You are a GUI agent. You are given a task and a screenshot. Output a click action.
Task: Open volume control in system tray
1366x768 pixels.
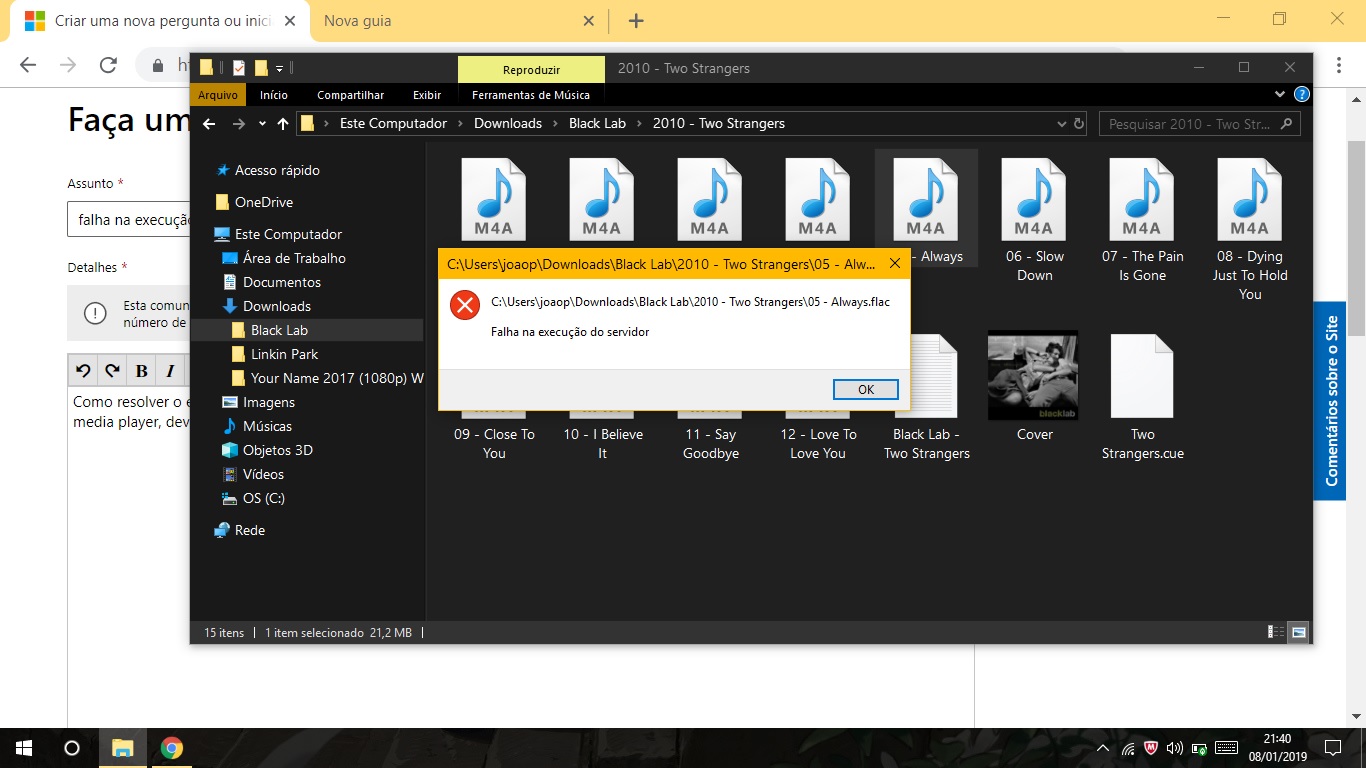(x=1174, y=748)
